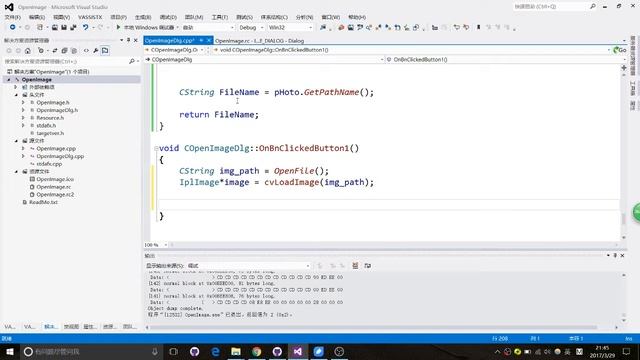Open the COpenImageDlg class scope dropdown
This screenshot has height=360, width=640.
click(264, 60)
